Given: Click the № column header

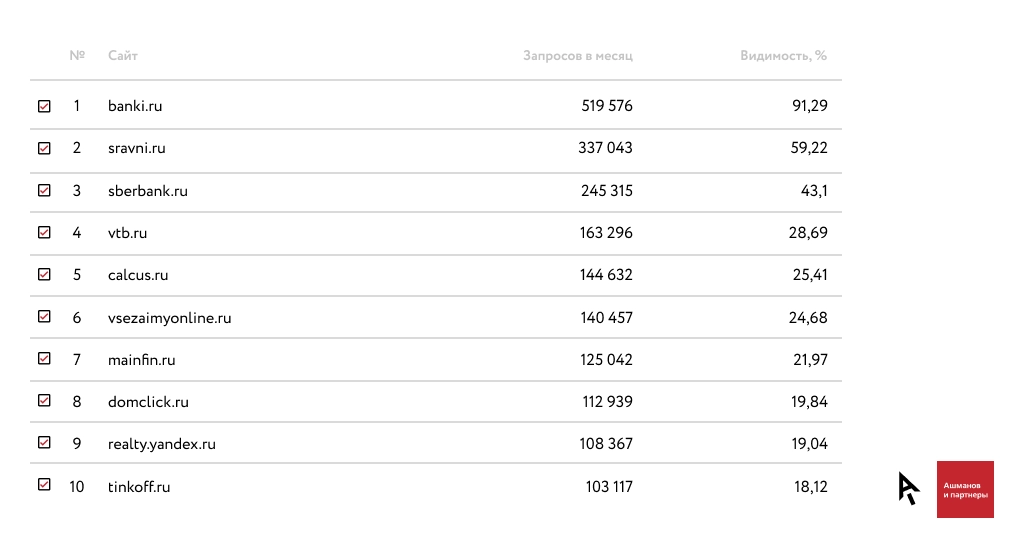Looking at the screenshot, I should pos(77,56).
